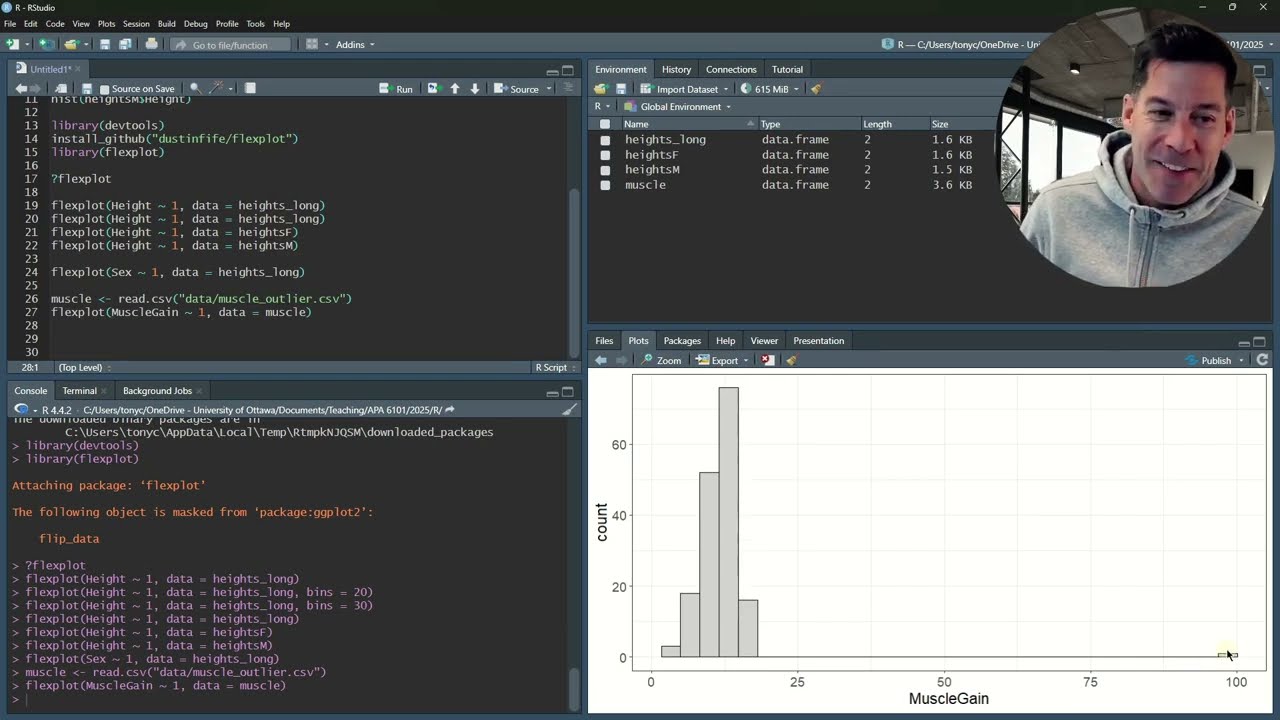Click the Re-run previous code region icon

tap(433, 89)
